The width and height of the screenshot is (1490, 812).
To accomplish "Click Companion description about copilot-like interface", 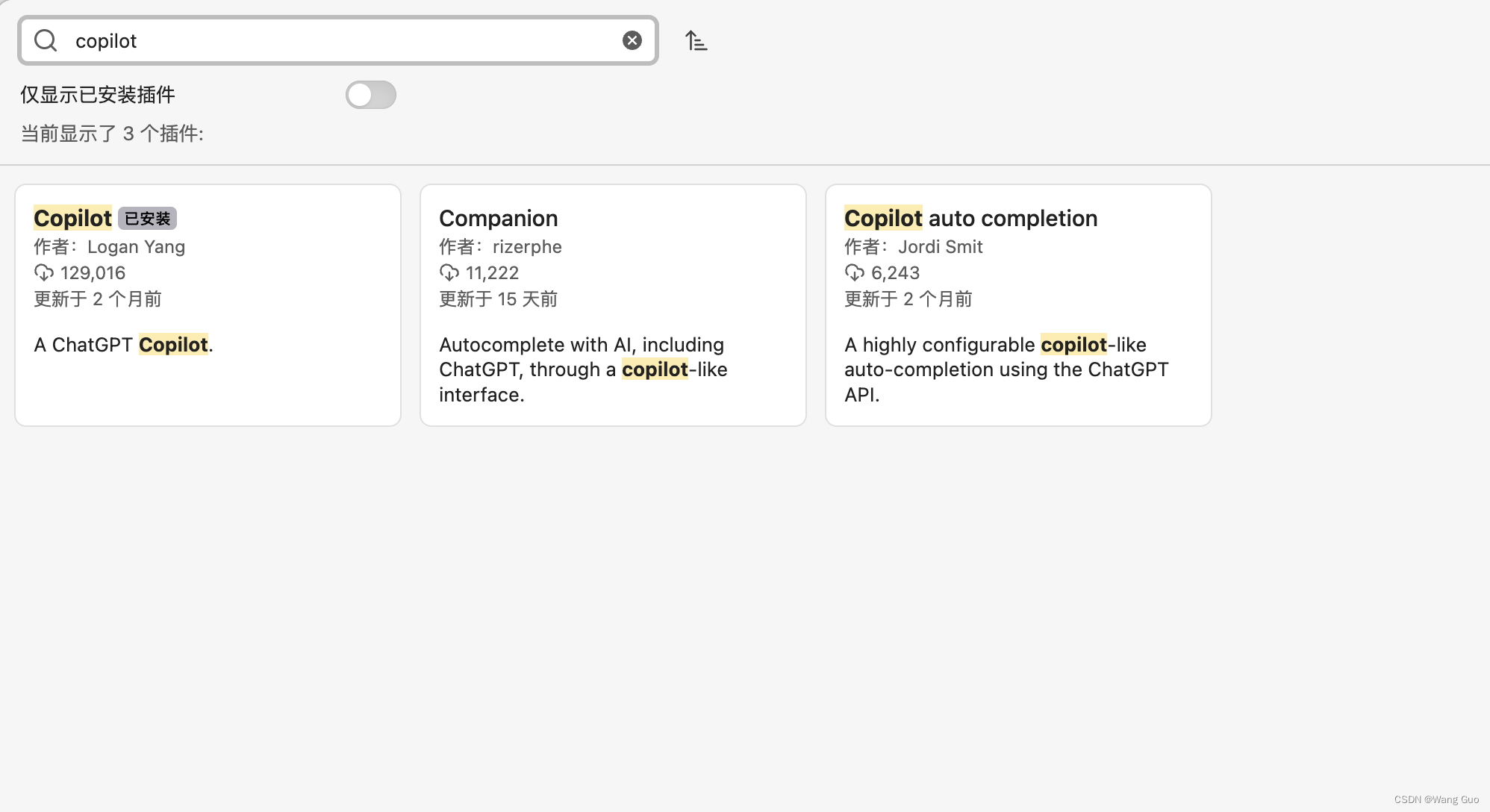I will tap(582, 369).
